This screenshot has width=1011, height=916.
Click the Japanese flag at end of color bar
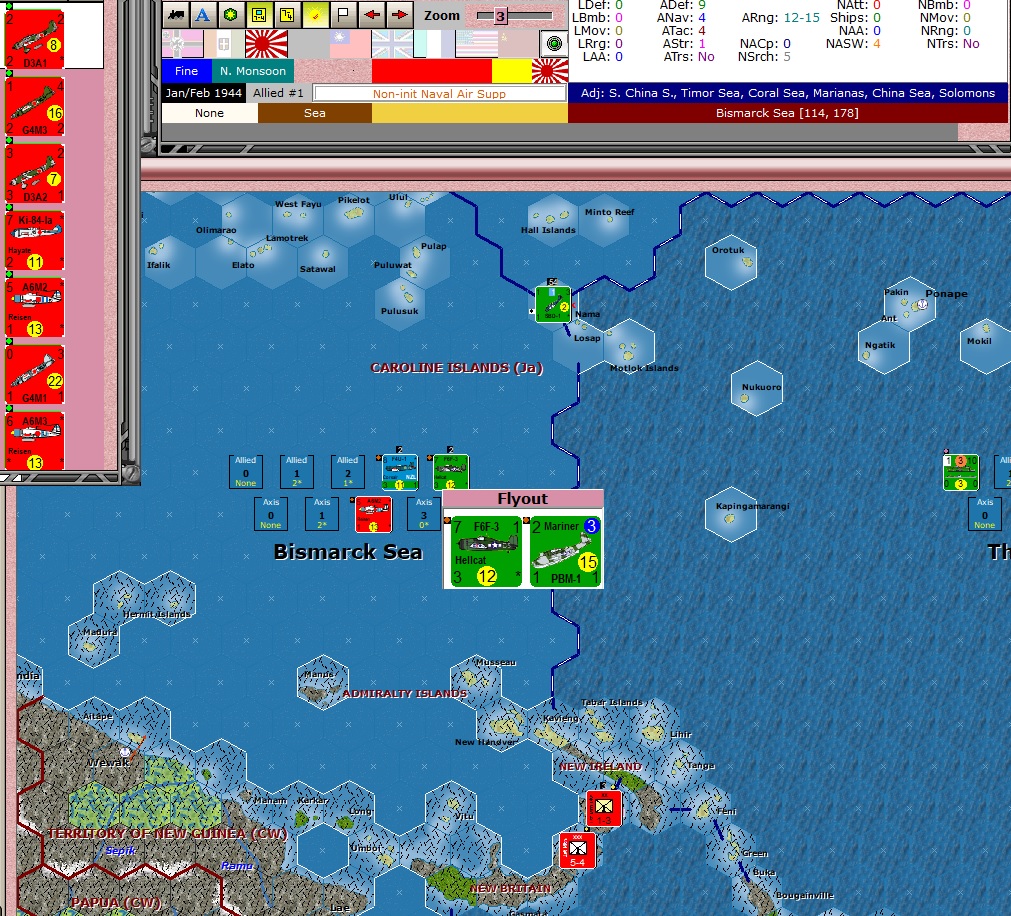(x=550, y=71)
